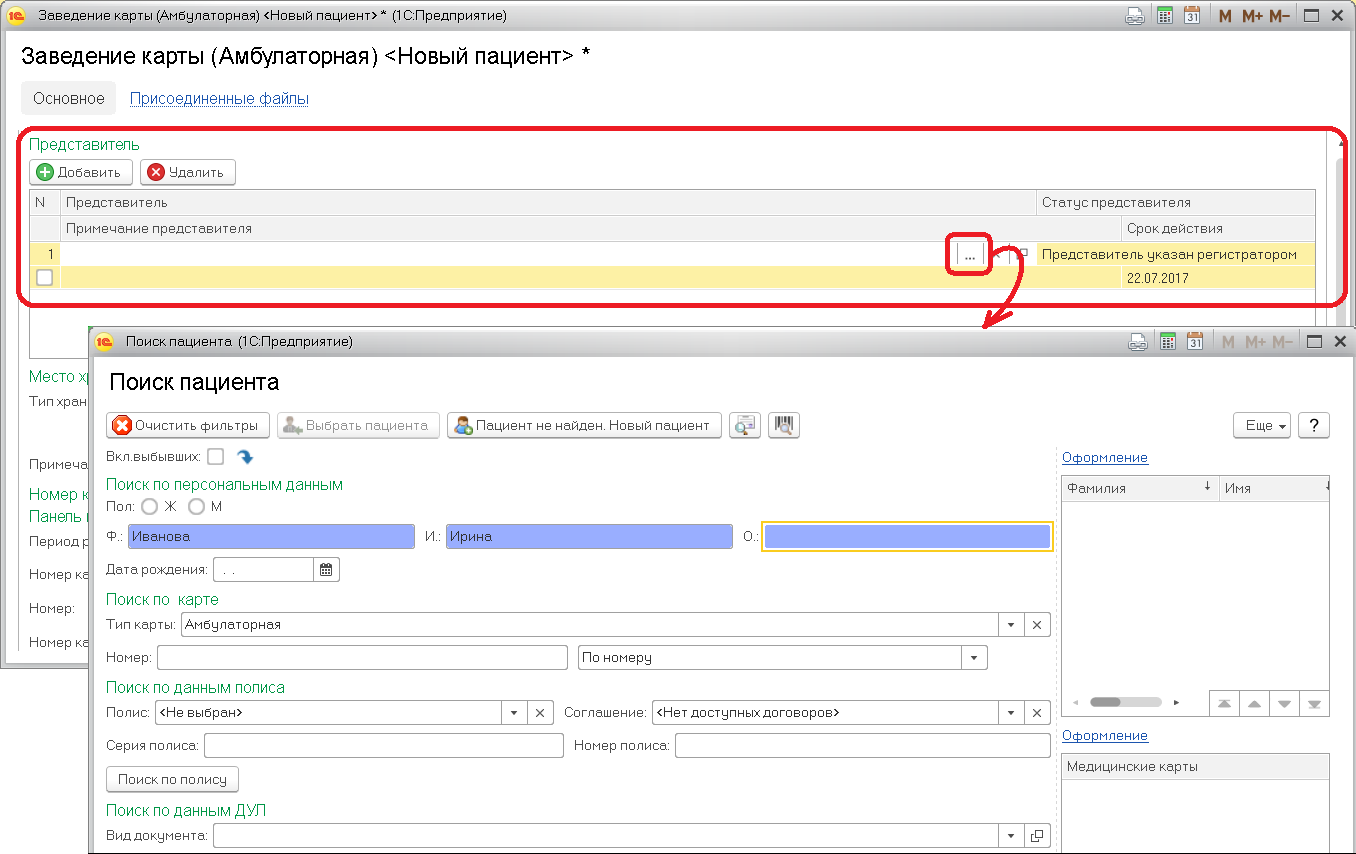
Task: Click right scroll arrow of results table
Action: pyautogui.click(x=1177, y=702)
